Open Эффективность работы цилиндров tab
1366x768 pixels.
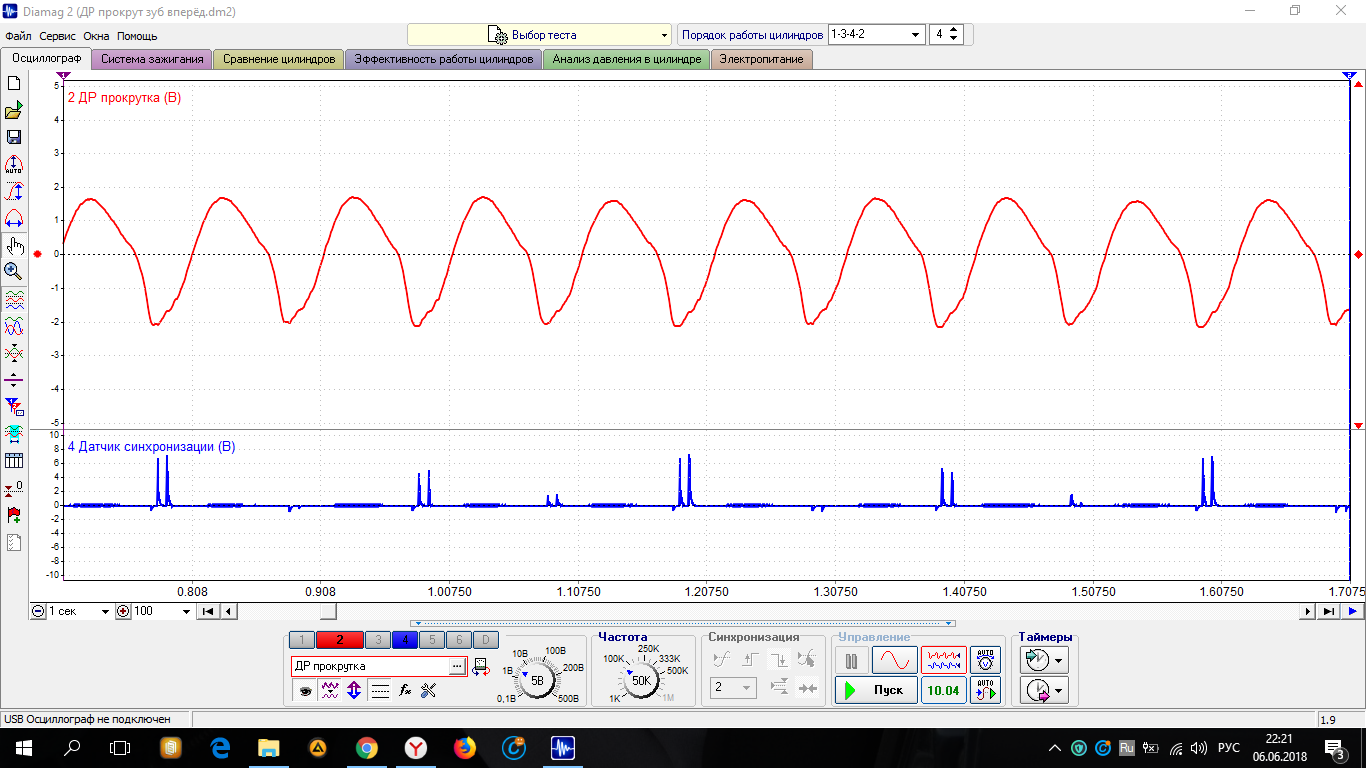click(444, 59)
